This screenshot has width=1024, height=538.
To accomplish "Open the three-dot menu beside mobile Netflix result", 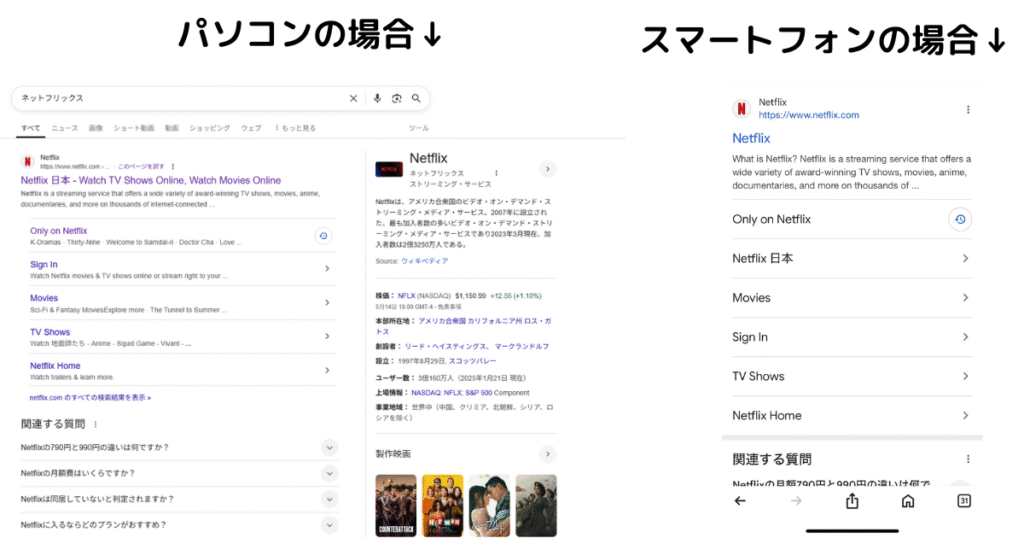I will click(967, 109).
